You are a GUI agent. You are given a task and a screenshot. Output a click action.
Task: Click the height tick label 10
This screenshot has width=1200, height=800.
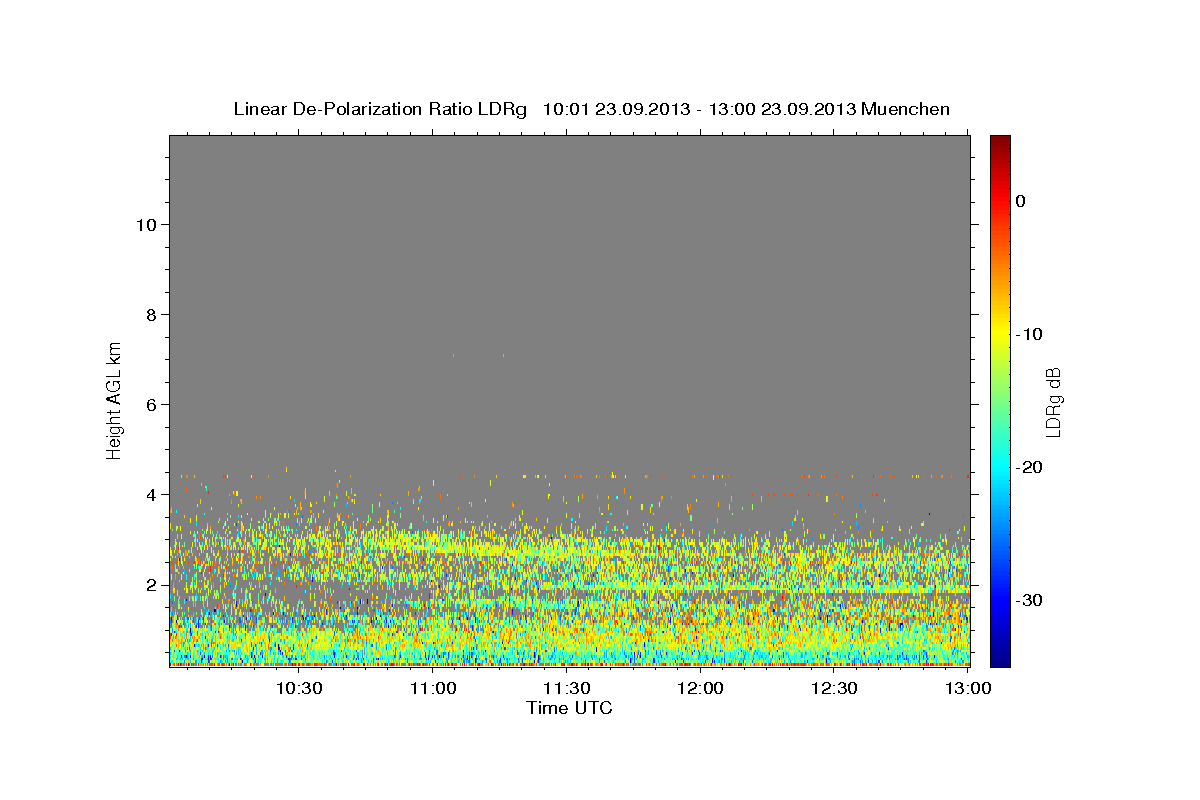pos(148,224)
